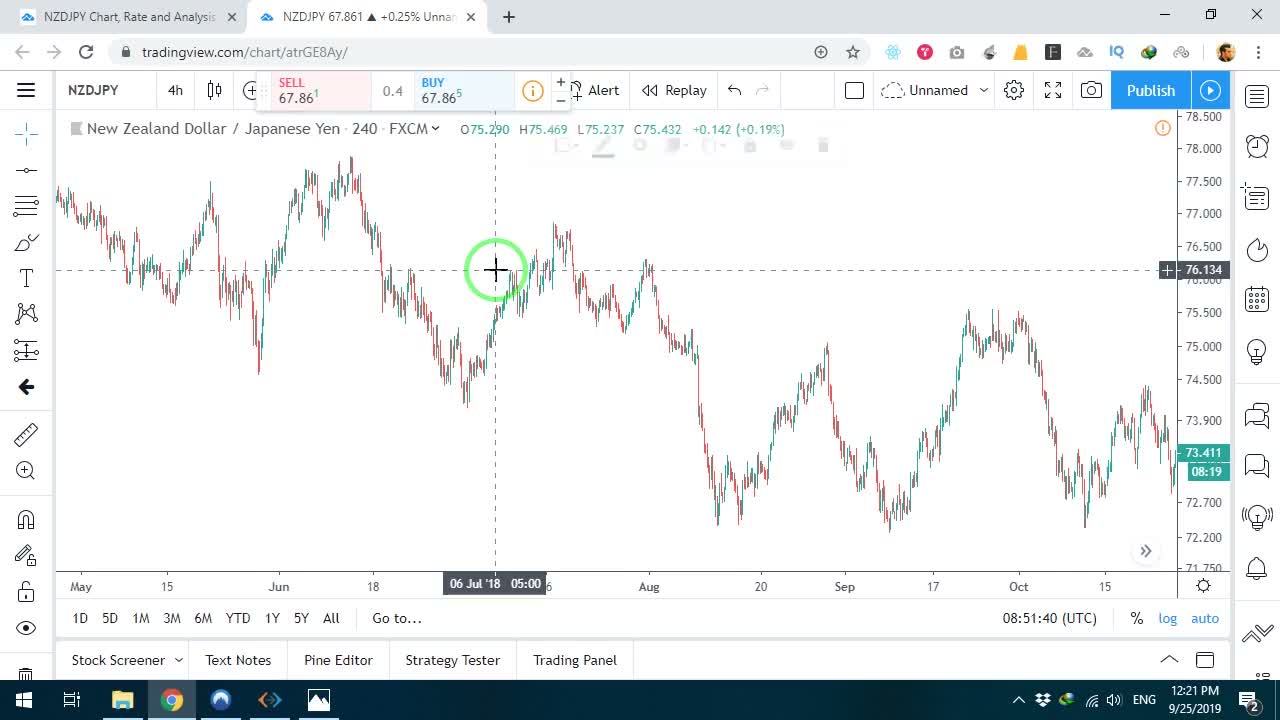Screen dimensions: 1280x720
Task: Open the Pine Editor tab
Action: point(338,660)
